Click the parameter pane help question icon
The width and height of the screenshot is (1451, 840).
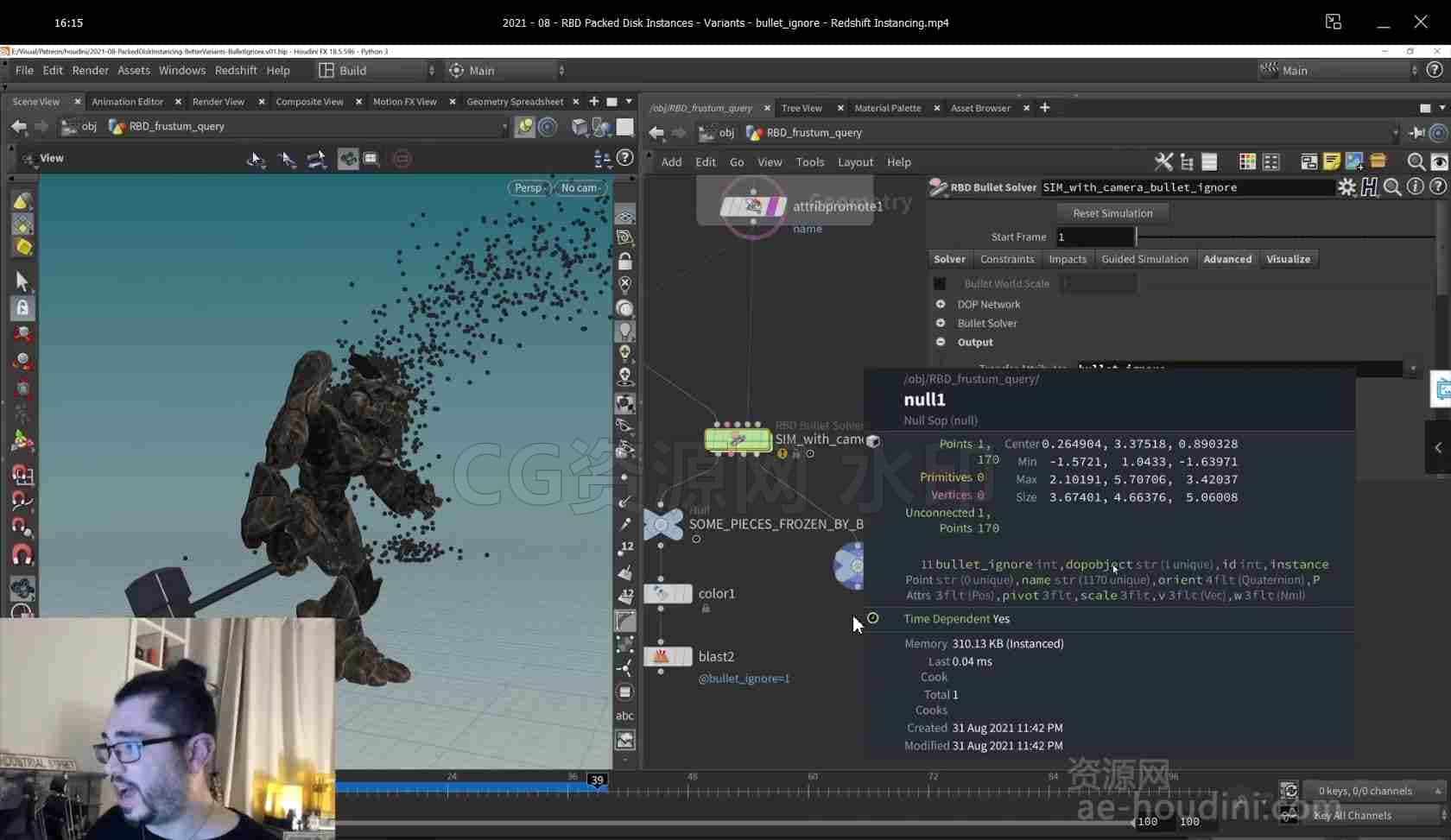tap(1437, 187)
